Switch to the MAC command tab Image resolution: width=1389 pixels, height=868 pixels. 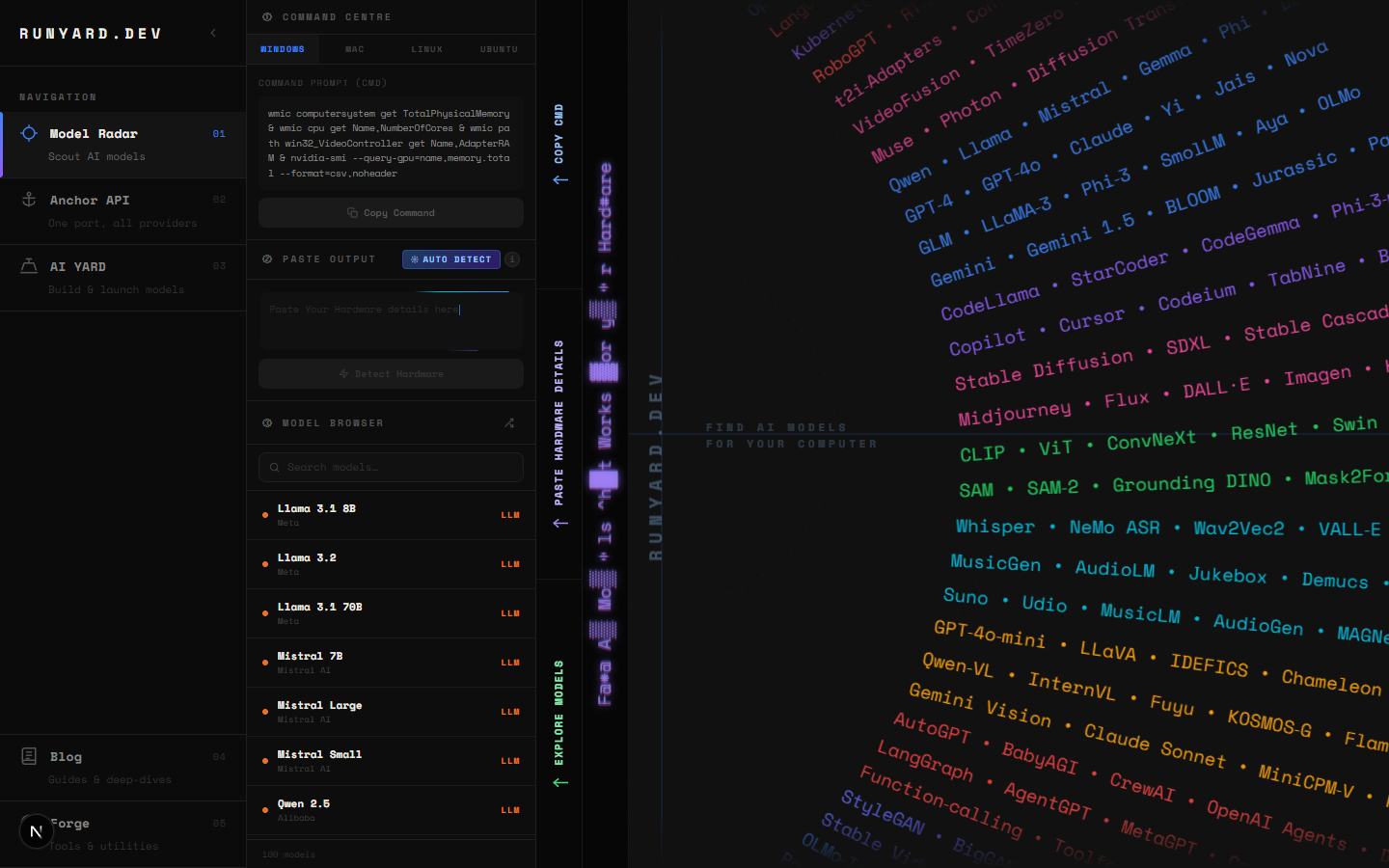click(x=354, y=49)
